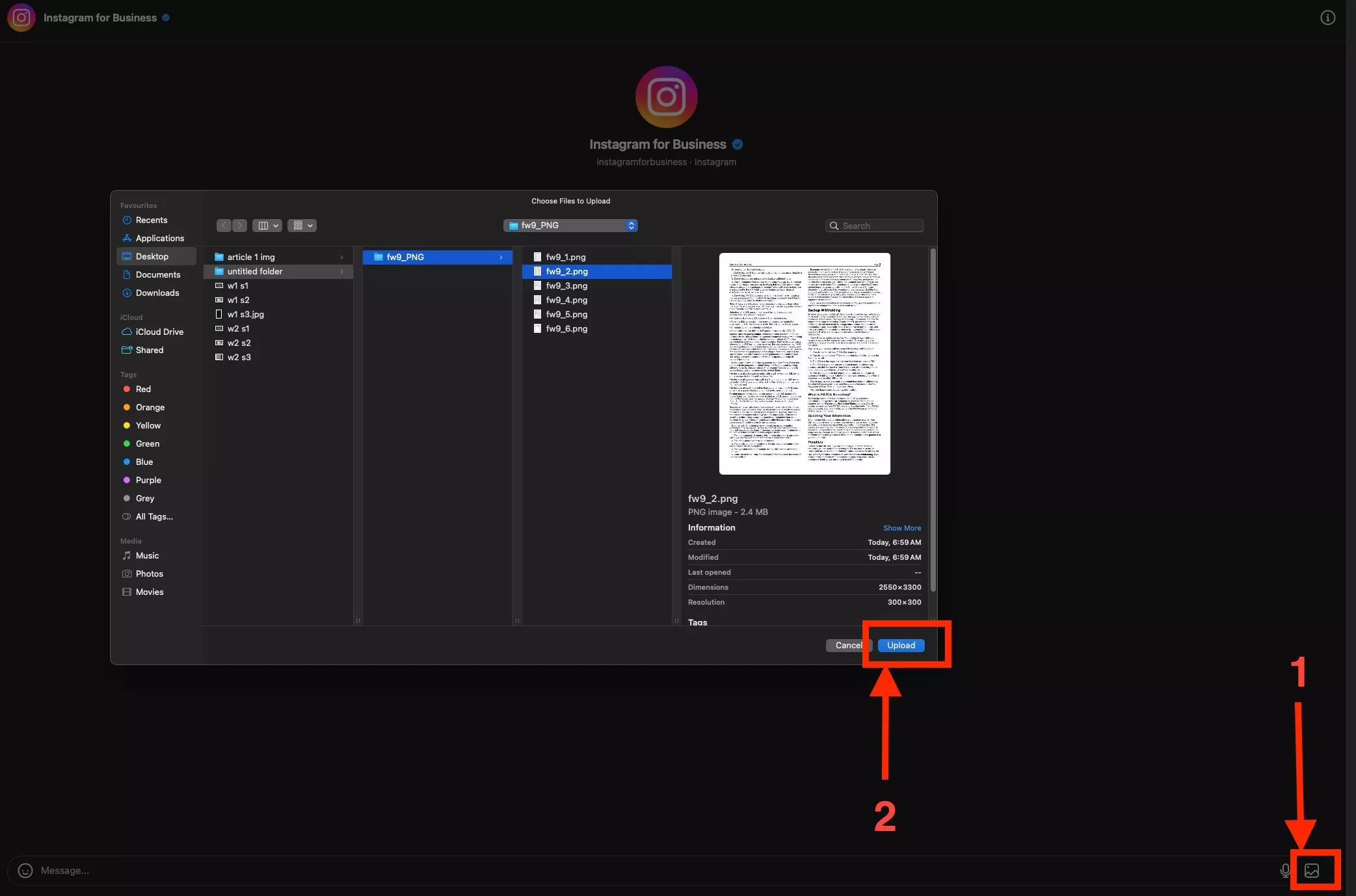Open the item grouping options dropdown

pyautogui.click(x=302, y=226)
